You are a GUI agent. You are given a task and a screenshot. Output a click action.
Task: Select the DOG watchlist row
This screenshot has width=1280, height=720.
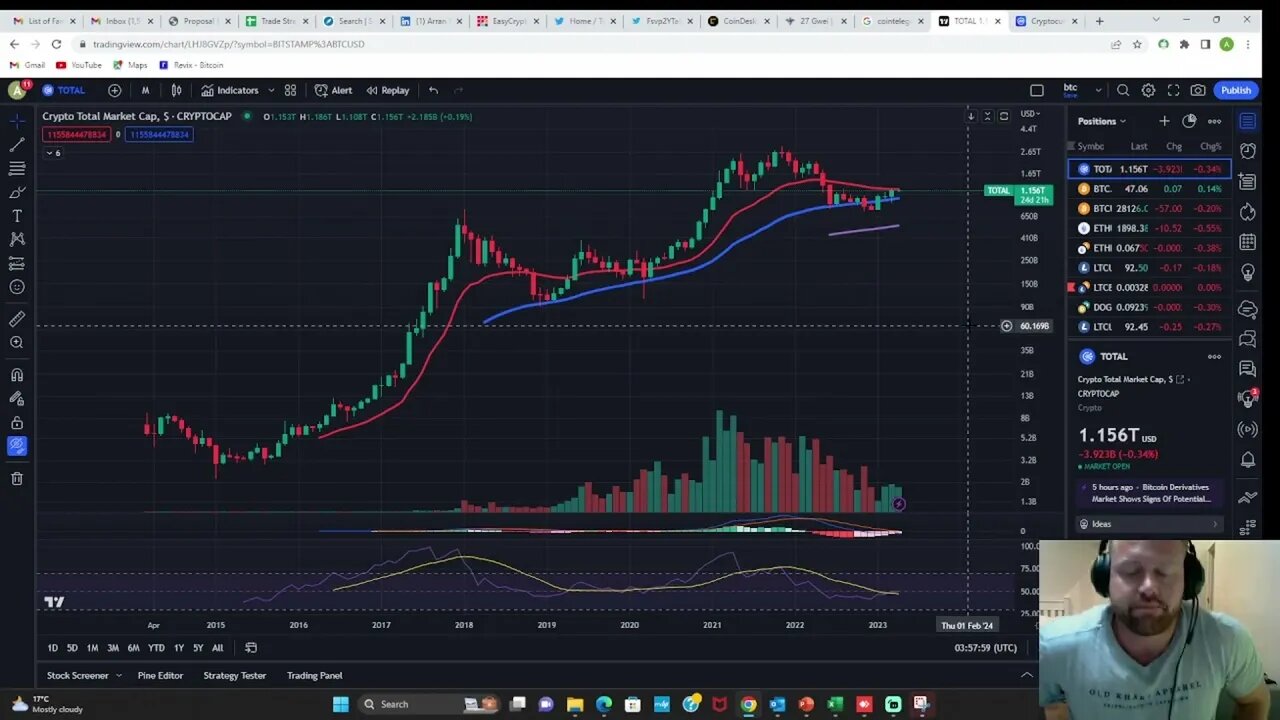(x=1149, y=307)
